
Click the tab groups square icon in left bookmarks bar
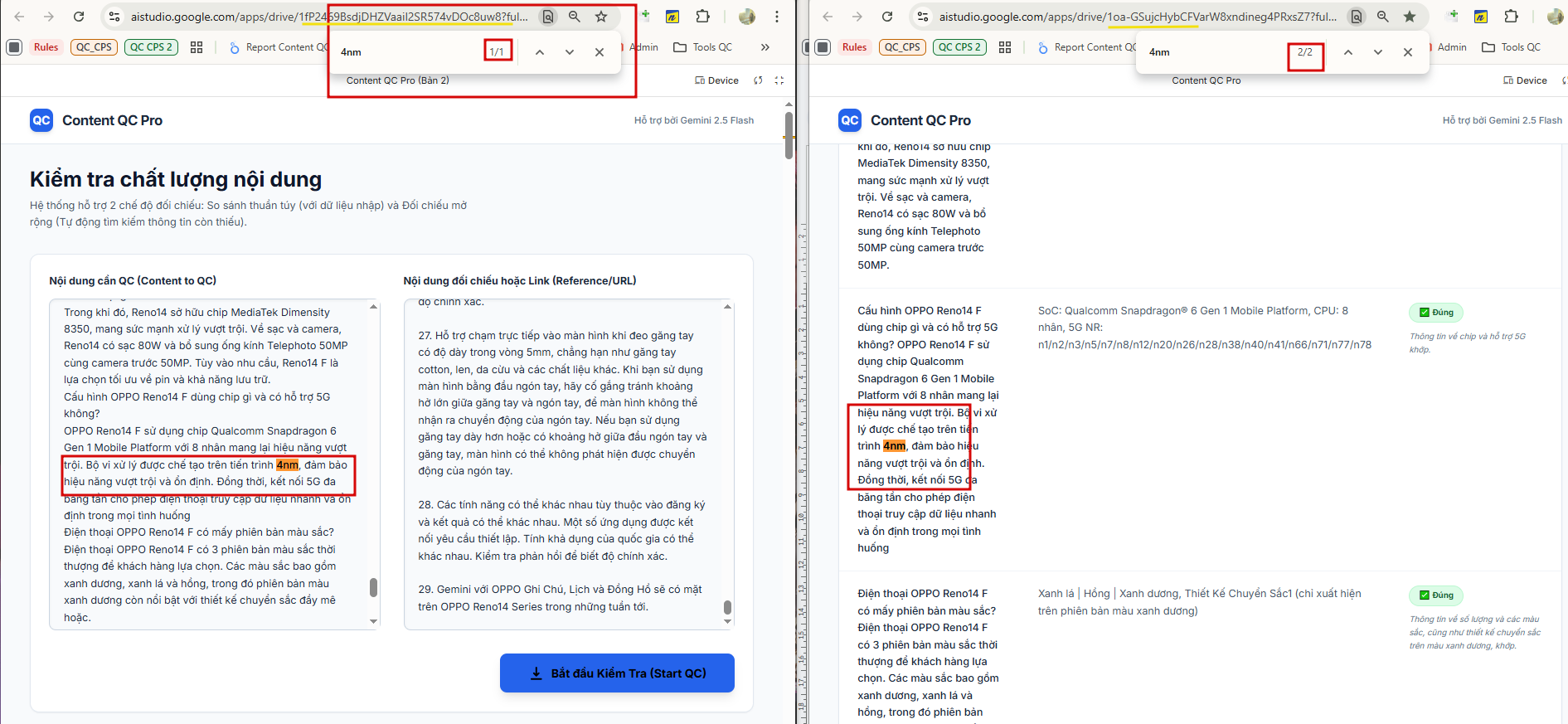(x=14, y=47)
